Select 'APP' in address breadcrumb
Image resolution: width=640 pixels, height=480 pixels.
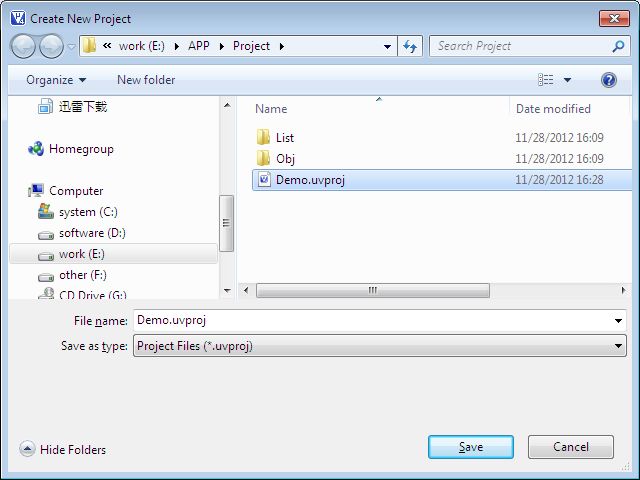pos(199,46)
